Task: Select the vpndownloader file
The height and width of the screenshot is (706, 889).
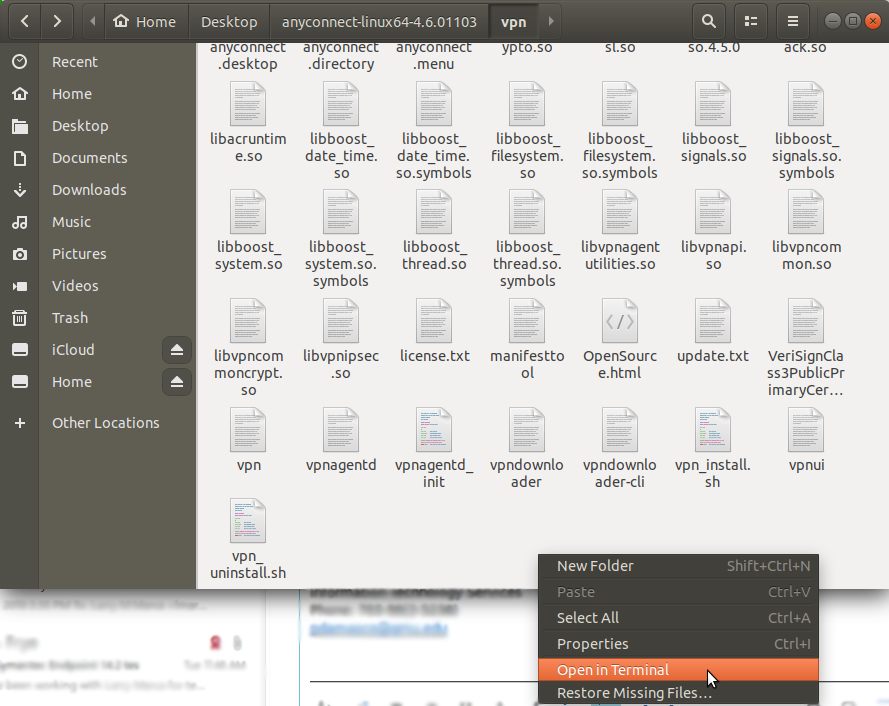Action: click(527, 448)
